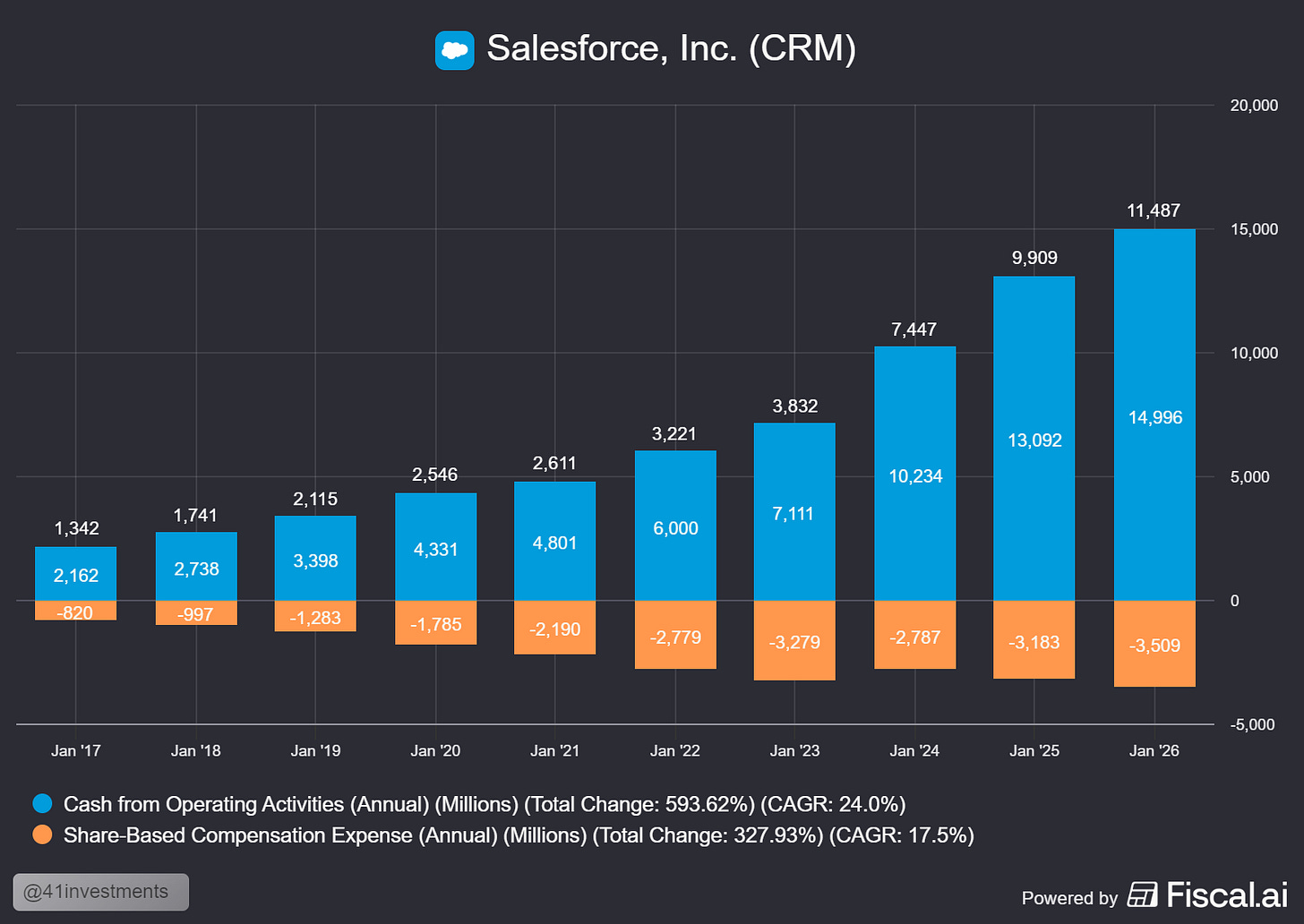
Task: Click the "9,909" total above Jan '25
Action: coord(1034,258)
